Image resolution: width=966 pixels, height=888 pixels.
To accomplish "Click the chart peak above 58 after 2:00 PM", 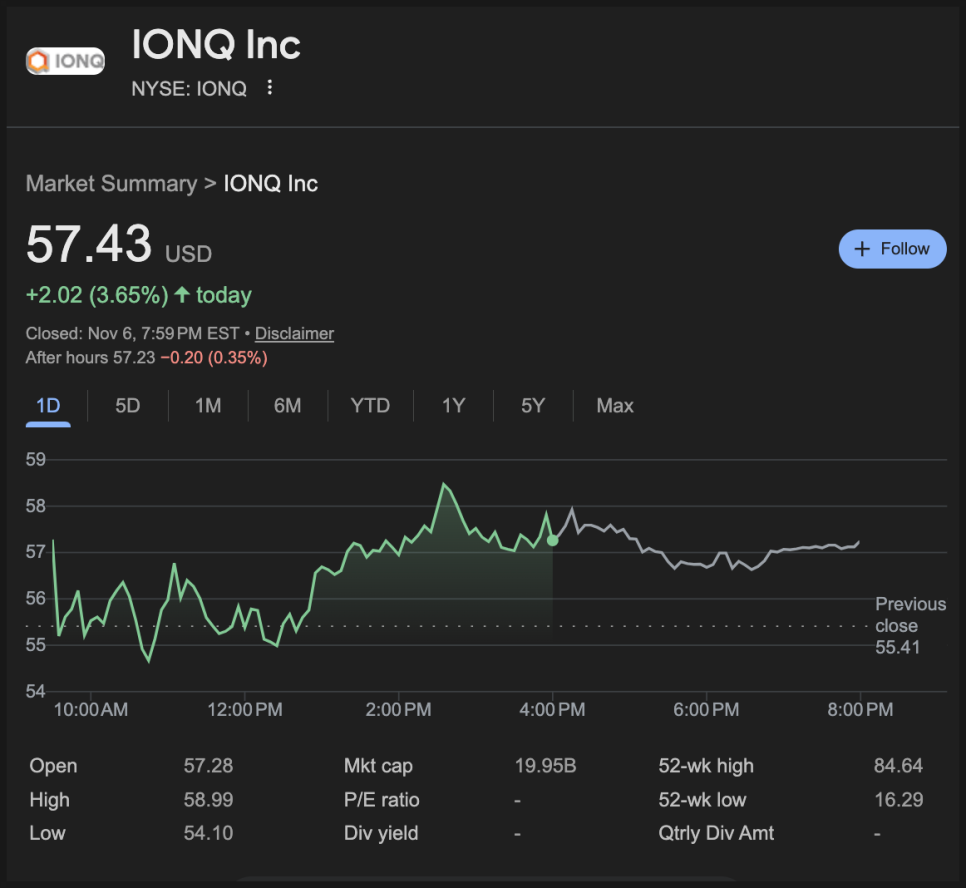I will tap(443, 485).
